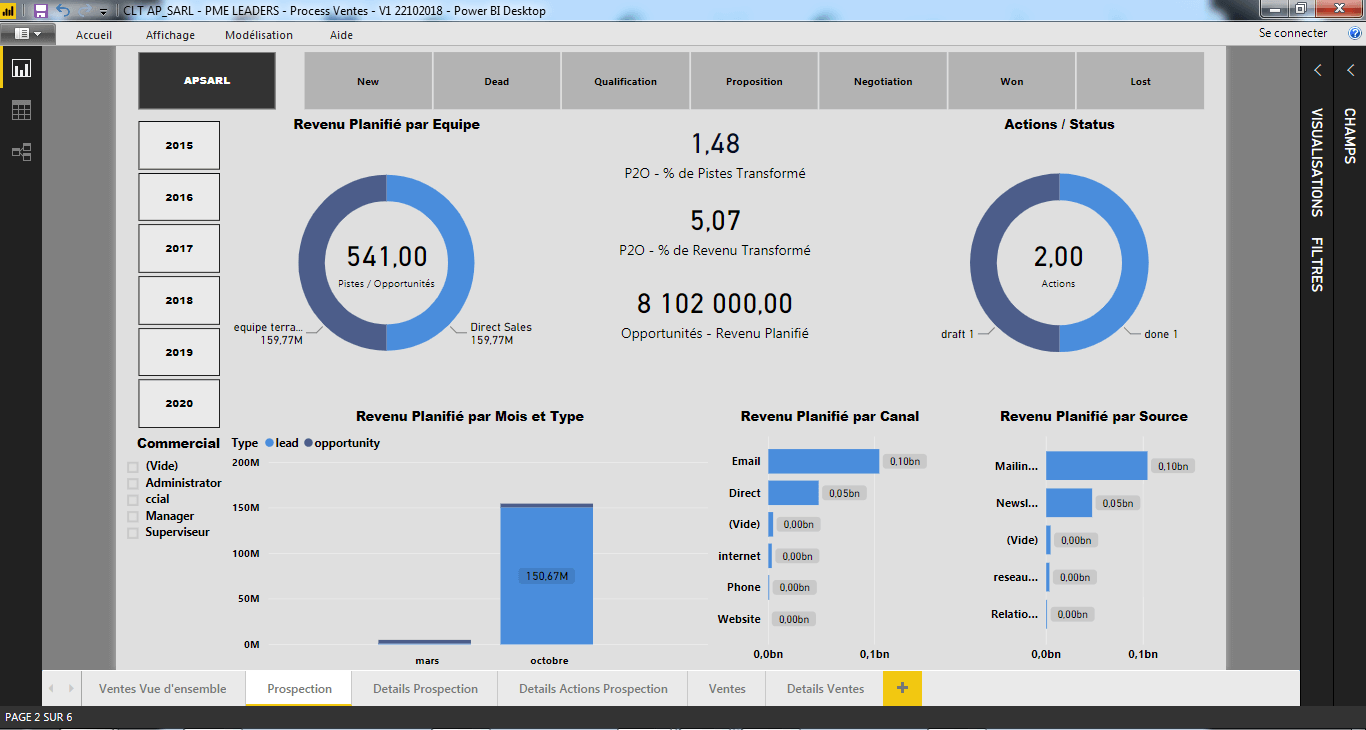Screen dimensions: 1366x730
Task: Open the blue Help question mark icon
Action: 1355,33
